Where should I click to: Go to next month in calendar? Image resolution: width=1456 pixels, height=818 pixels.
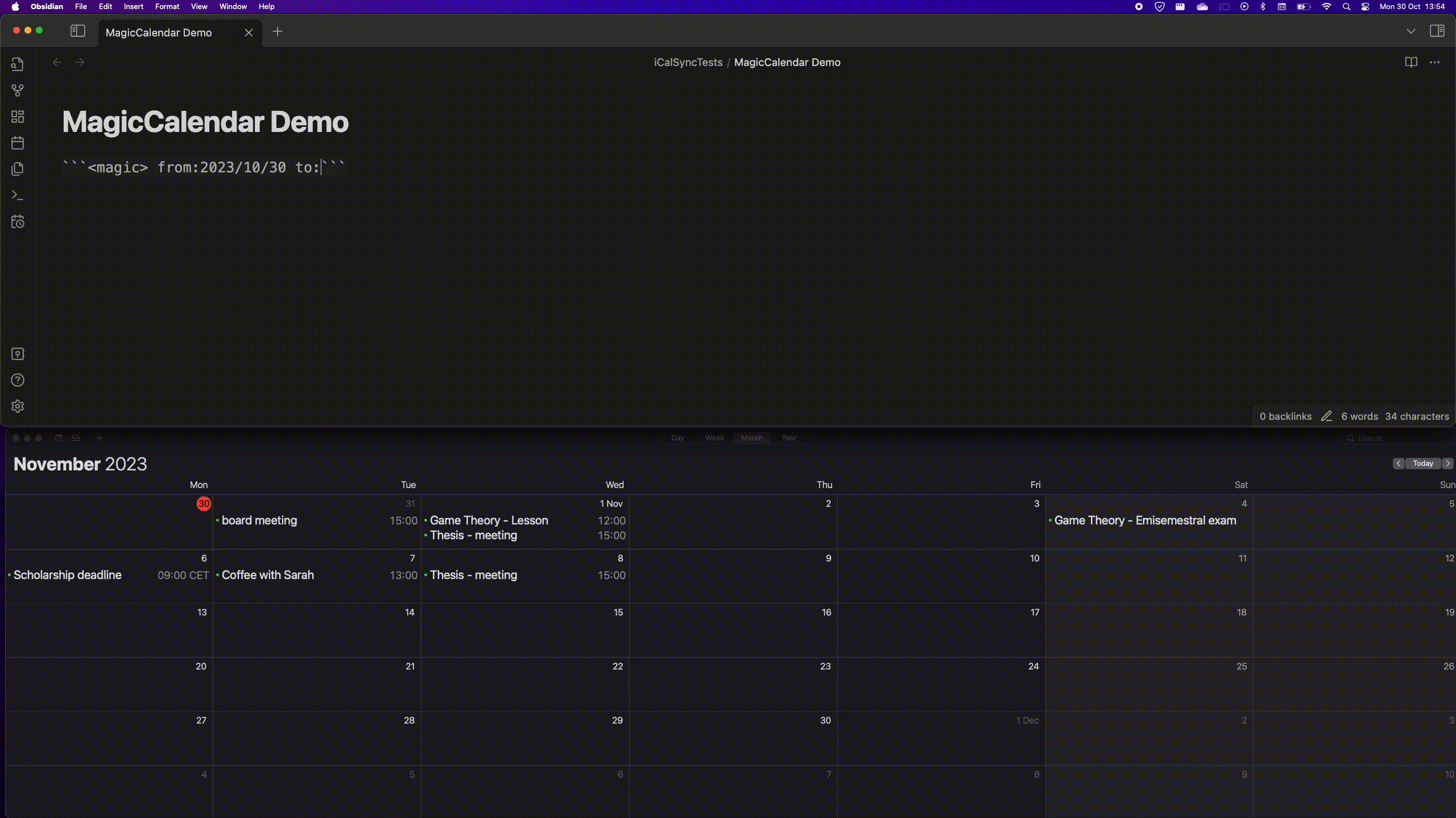coord(1448,464)
